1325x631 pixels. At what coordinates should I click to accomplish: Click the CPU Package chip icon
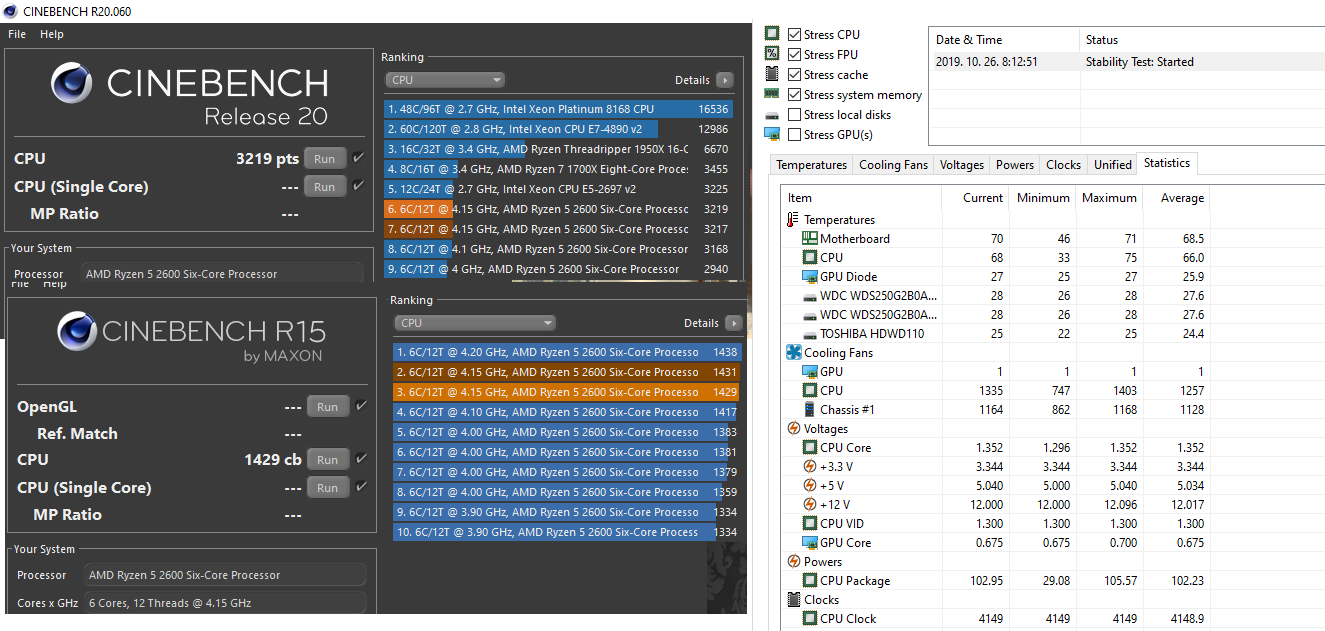coord(810,580)
